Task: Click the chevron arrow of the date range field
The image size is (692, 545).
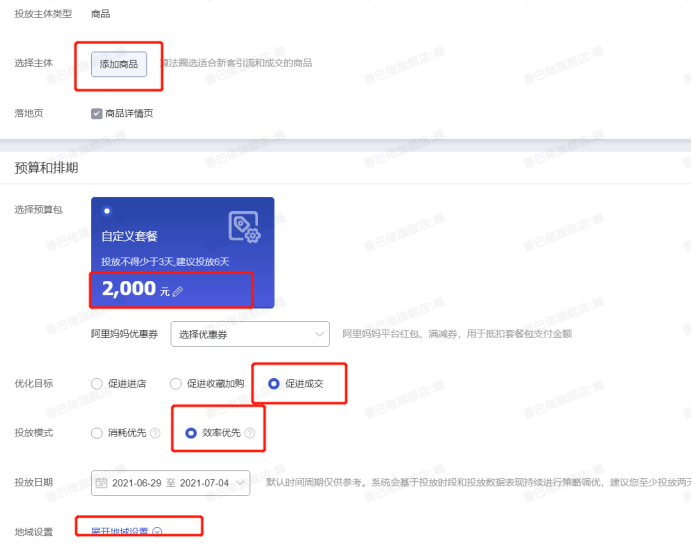Action: pos(240,483)
